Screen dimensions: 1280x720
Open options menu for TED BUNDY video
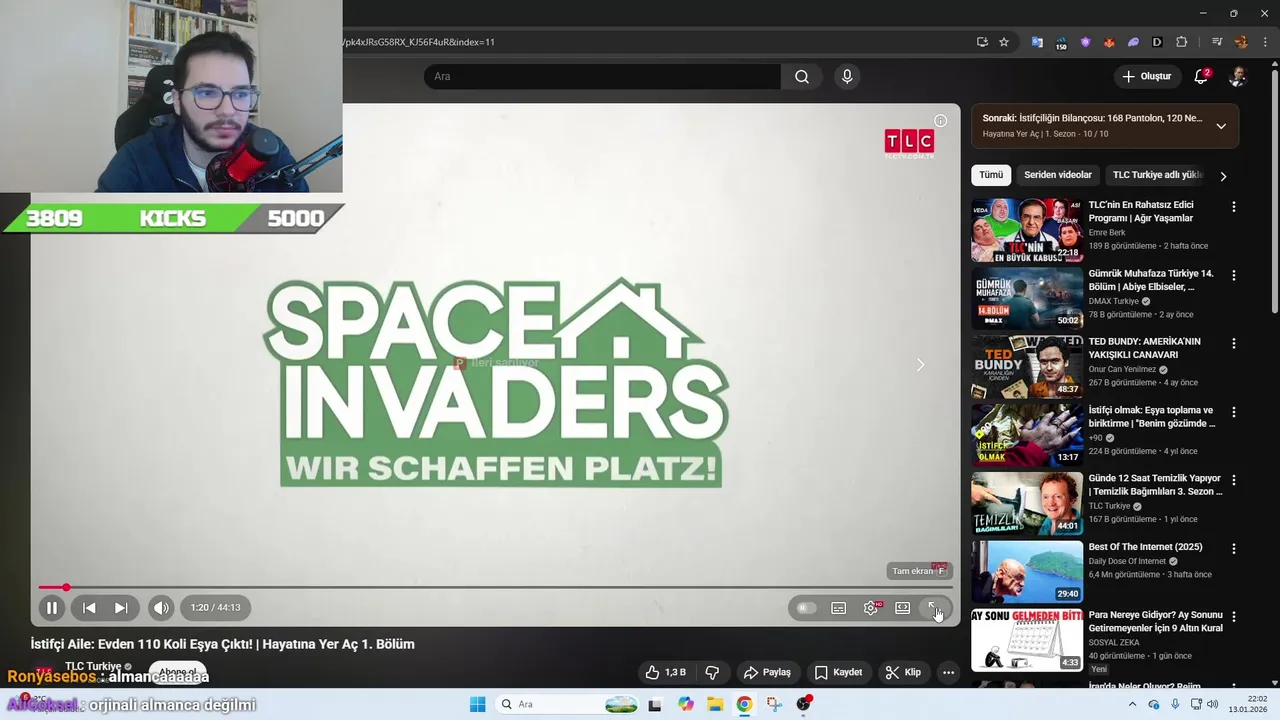coord(1233,343)
